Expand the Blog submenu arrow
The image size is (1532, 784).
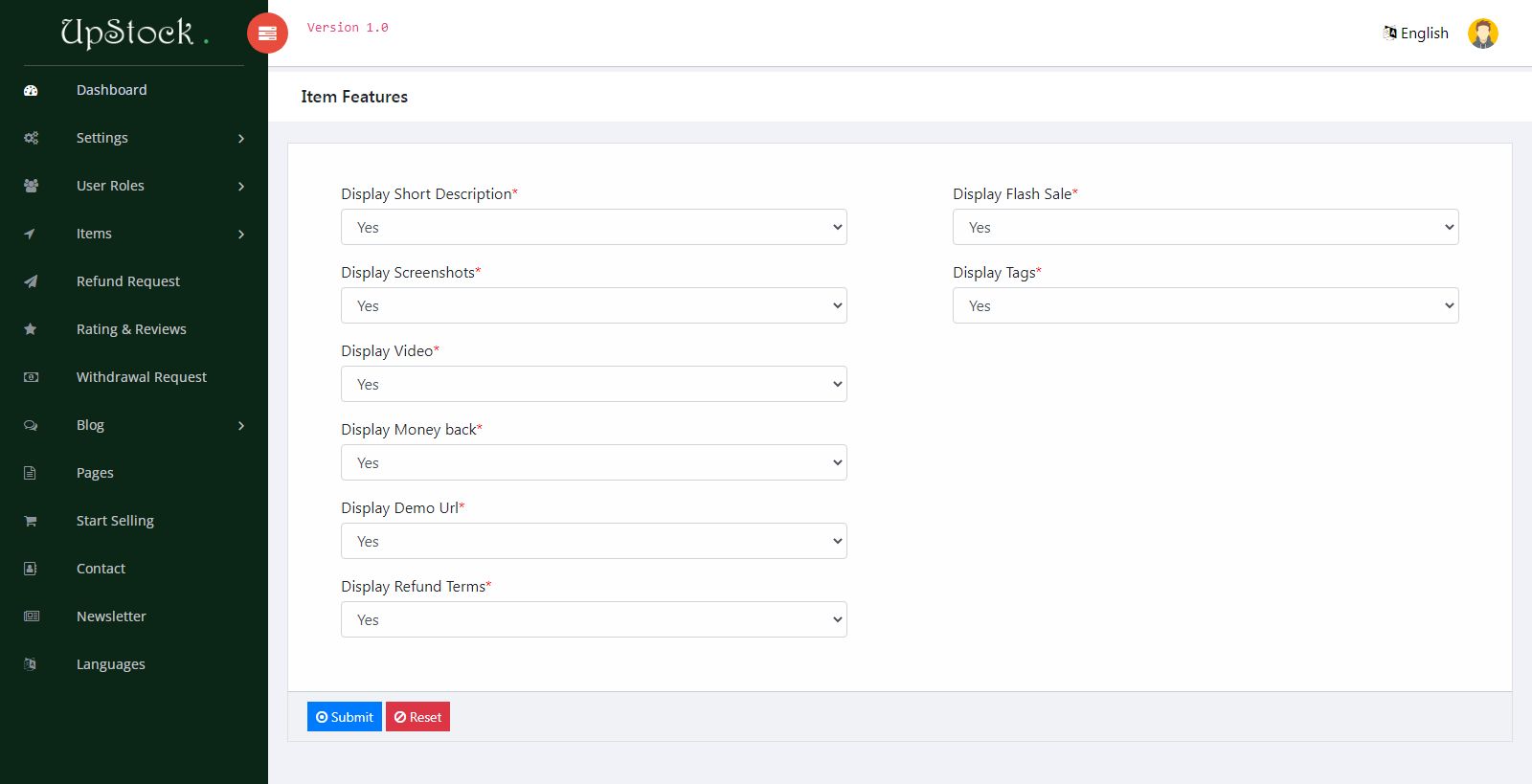241,425
